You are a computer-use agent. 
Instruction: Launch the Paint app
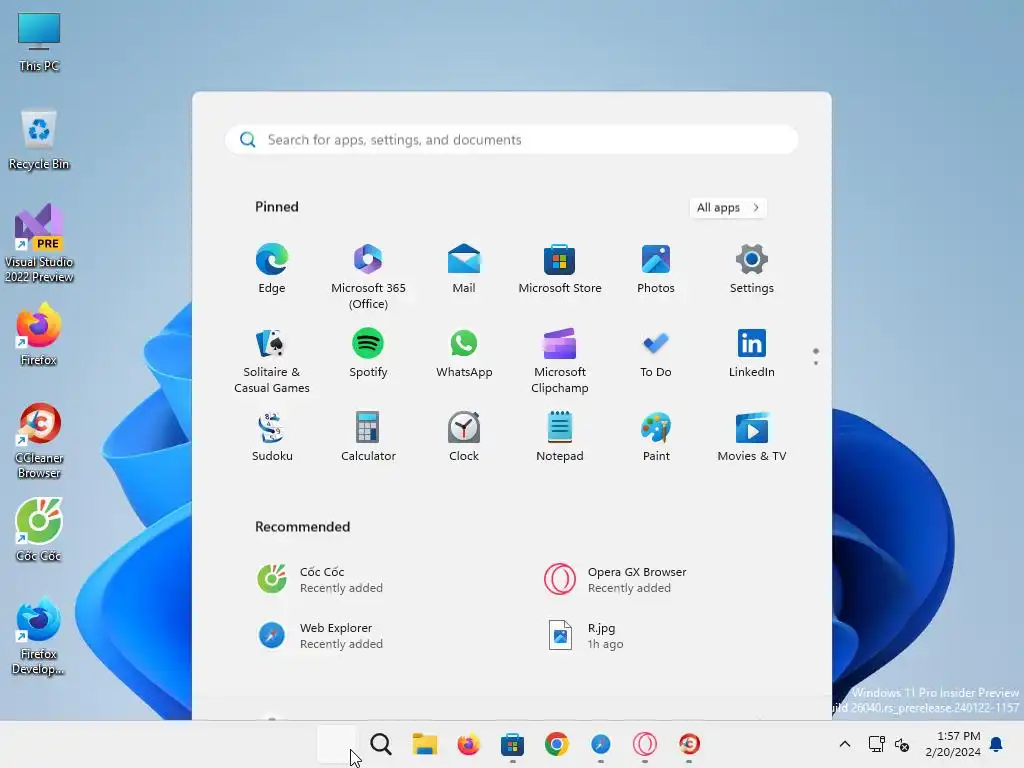(x=656, y=437)
